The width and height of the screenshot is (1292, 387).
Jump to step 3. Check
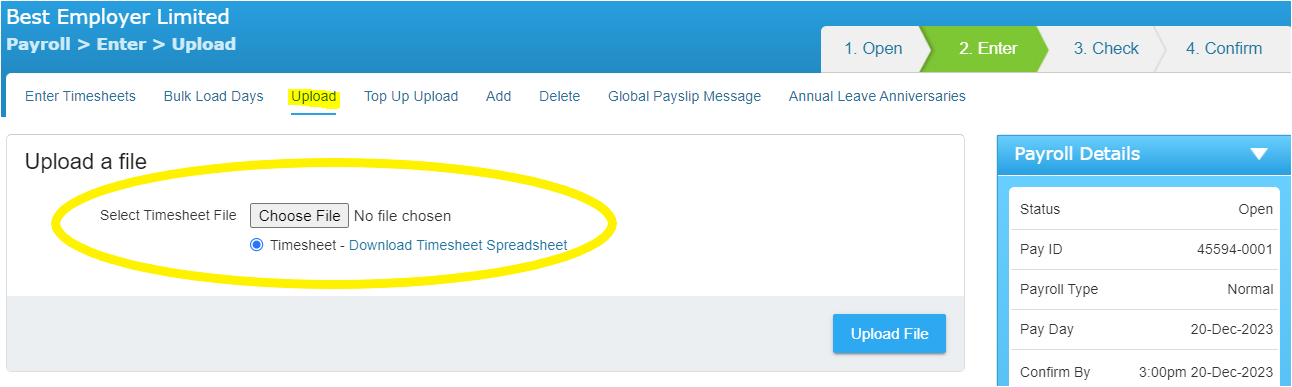[1106, 48]
